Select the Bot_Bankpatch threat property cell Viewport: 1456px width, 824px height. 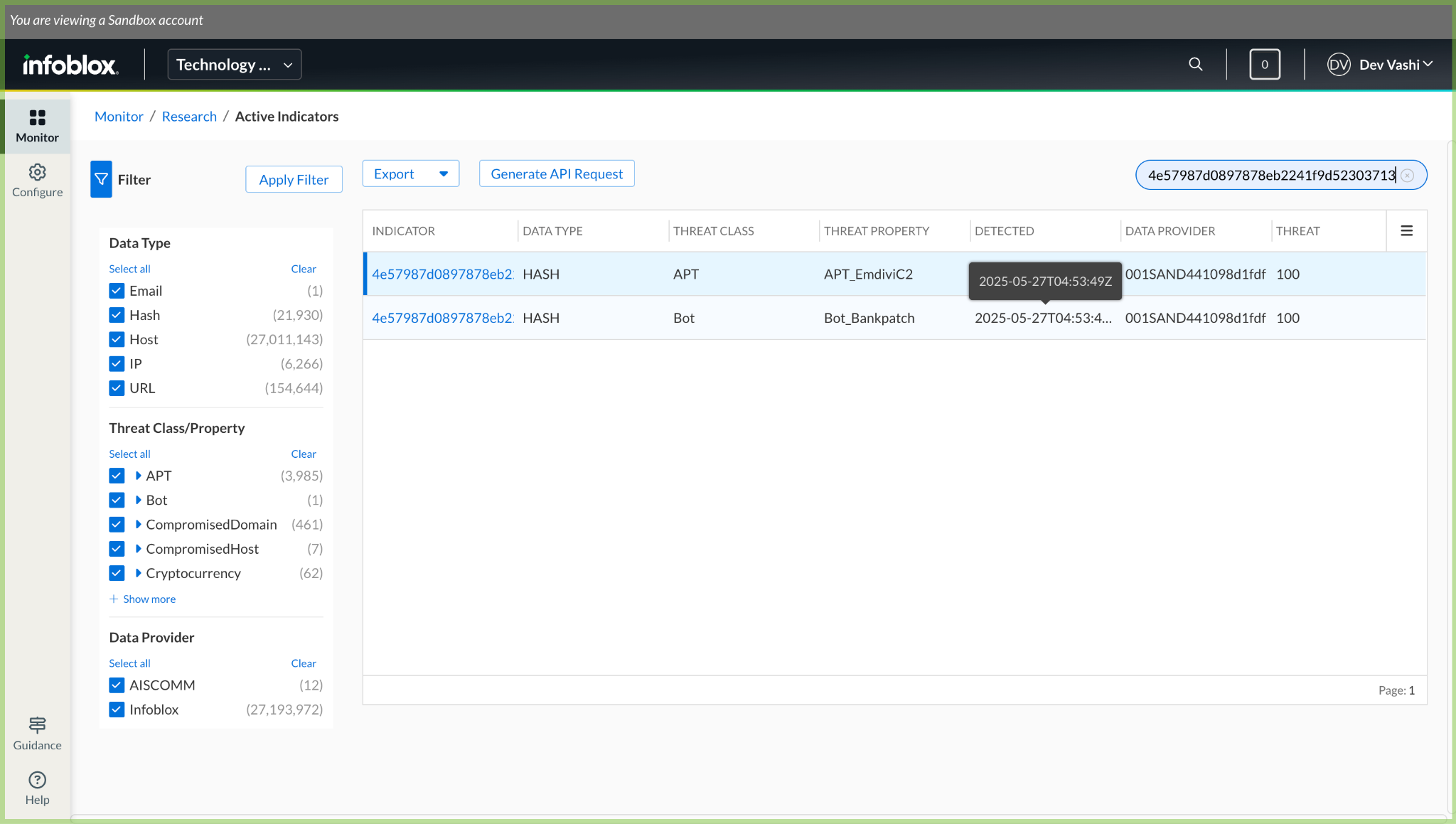(x=869, y=319)
